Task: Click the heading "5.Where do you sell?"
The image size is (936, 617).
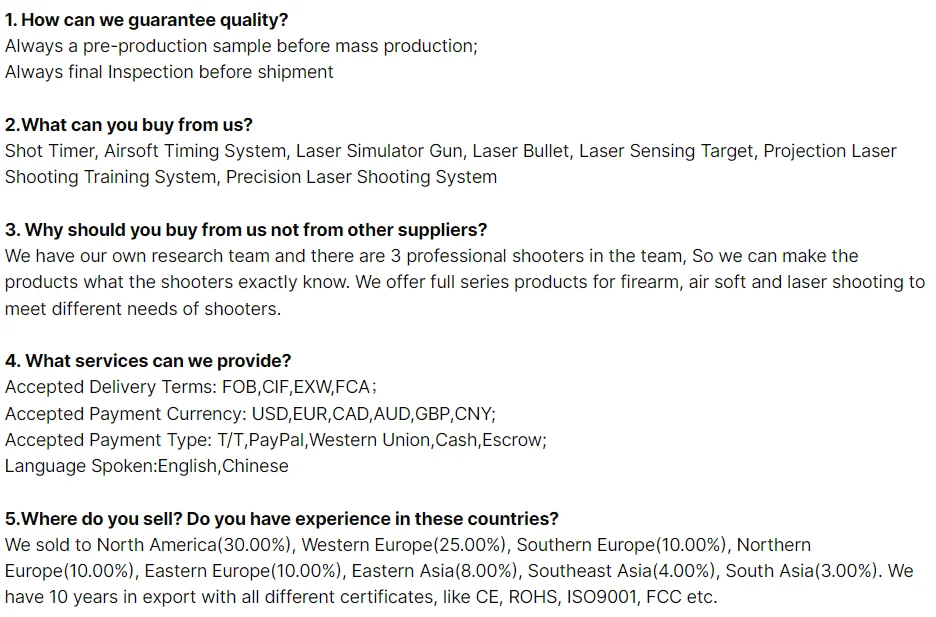Action: [94, 519]
